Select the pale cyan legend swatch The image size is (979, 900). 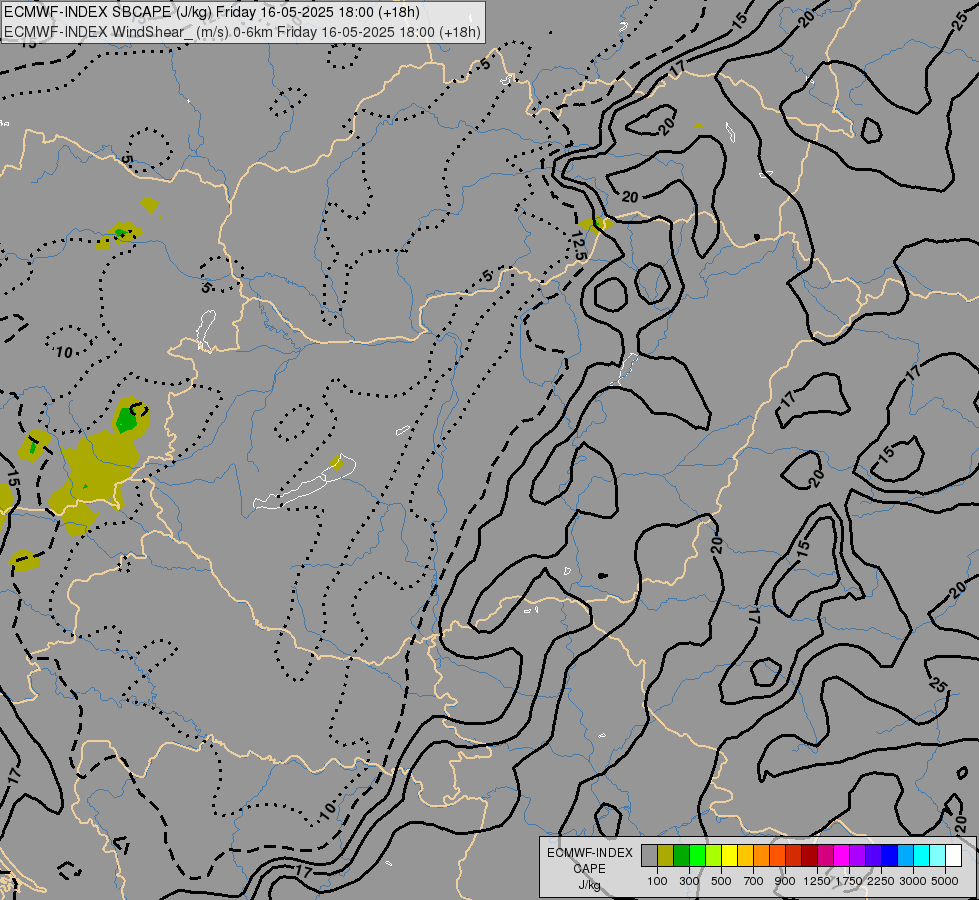pos(938,855)
